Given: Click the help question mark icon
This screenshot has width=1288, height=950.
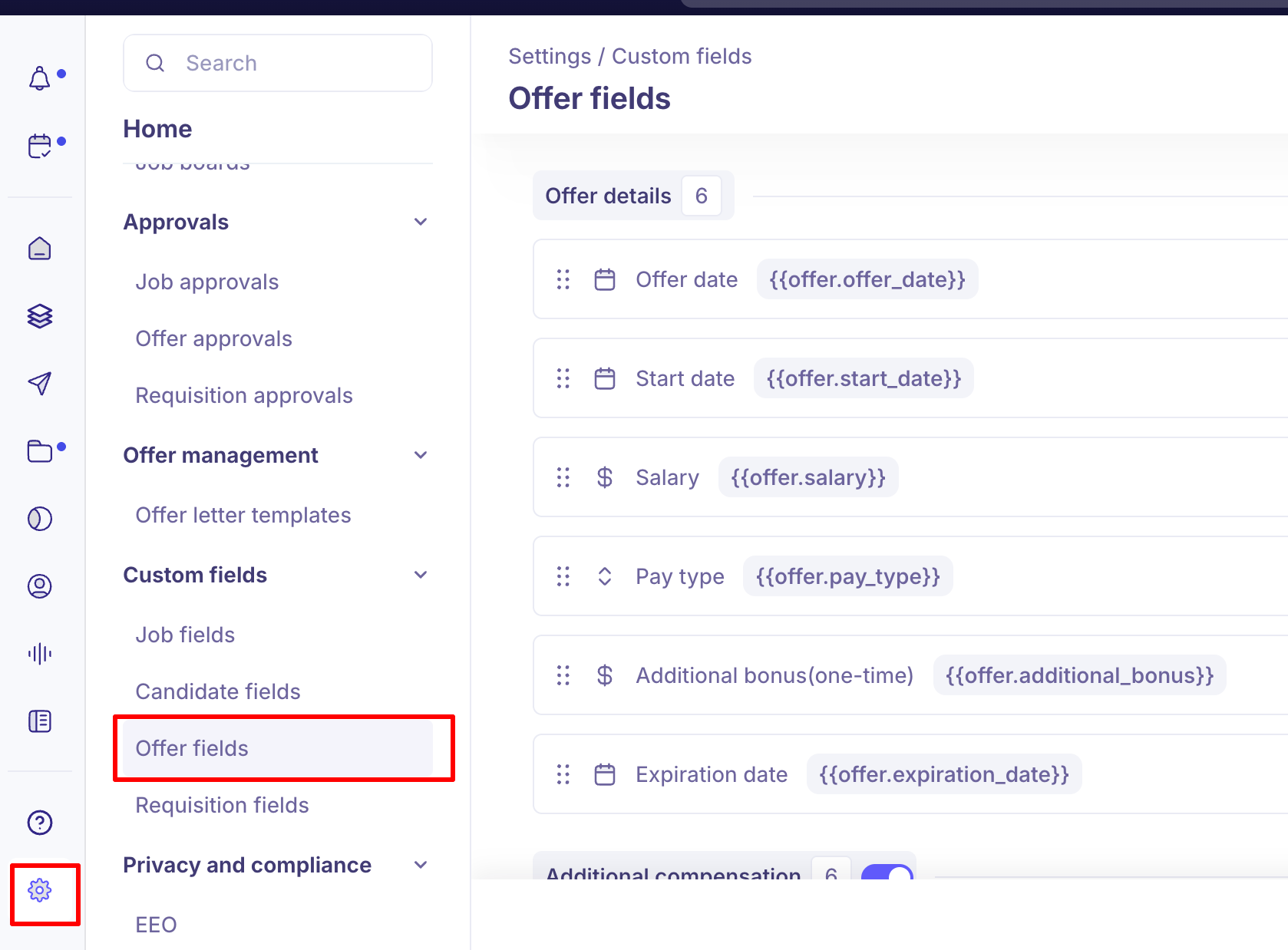Looking at the screenshot, I should pos(40,823).
